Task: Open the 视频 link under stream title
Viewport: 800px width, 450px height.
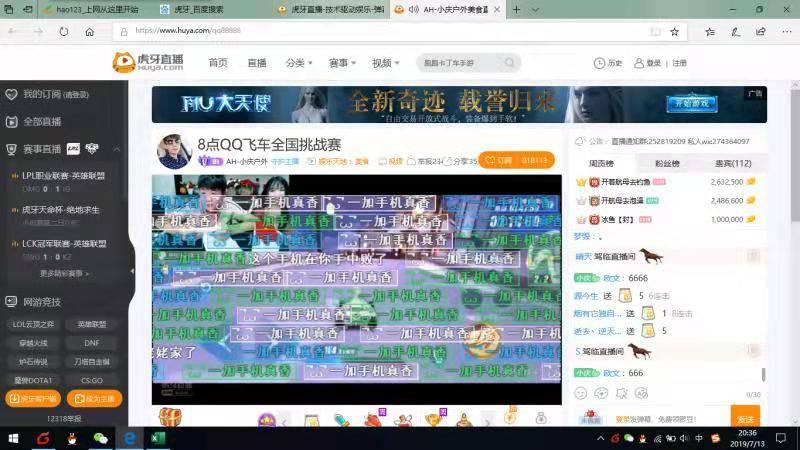Action: point(390,161)
